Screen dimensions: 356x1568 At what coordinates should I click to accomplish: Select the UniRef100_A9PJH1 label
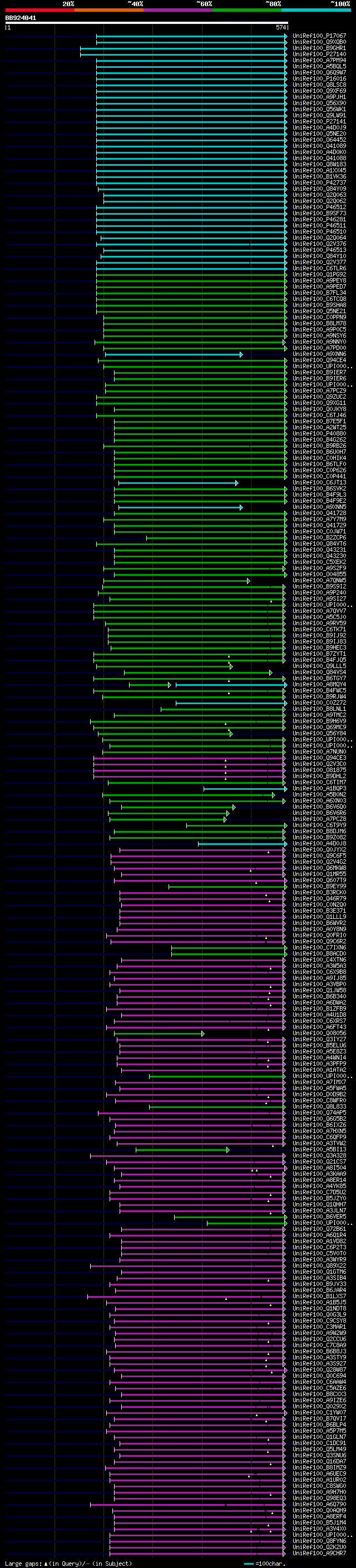click(x=319, y=97)
